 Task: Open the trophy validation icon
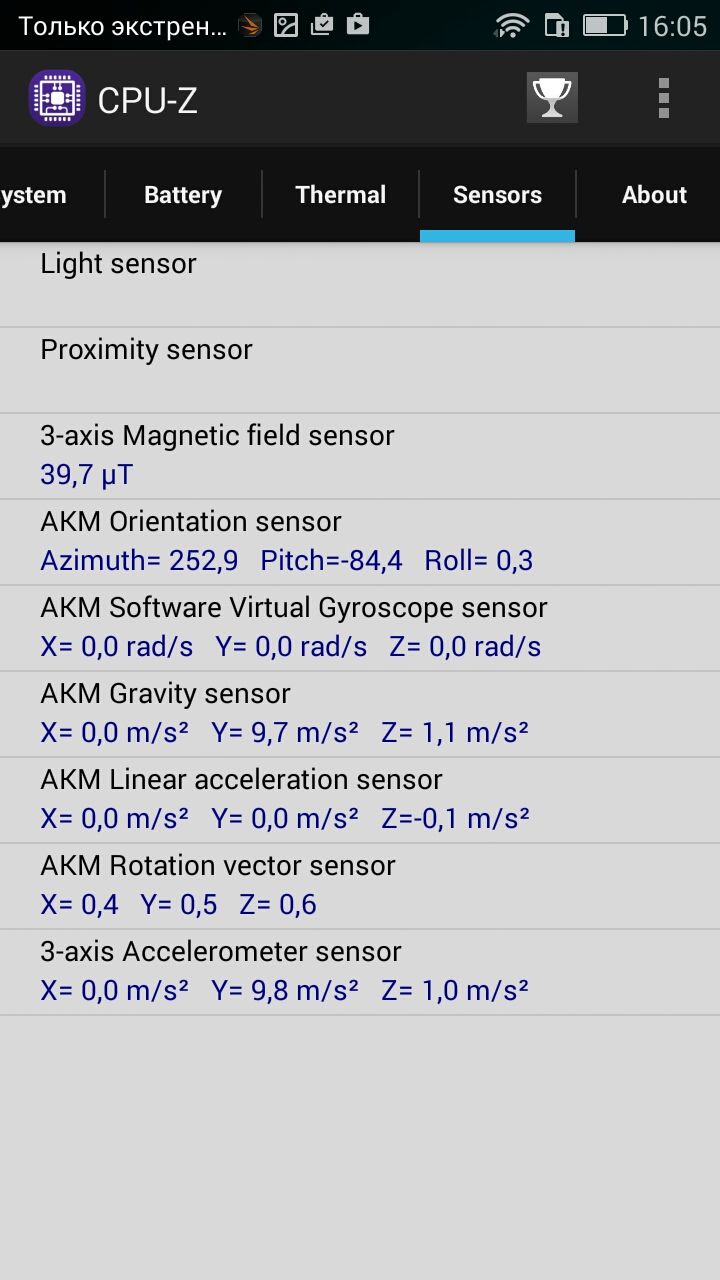click(552, 98)
